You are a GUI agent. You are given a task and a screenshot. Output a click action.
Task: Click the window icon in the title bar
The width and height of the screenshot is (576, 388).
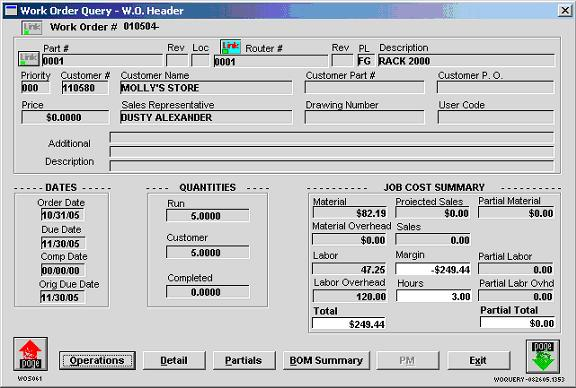(10, 10)
